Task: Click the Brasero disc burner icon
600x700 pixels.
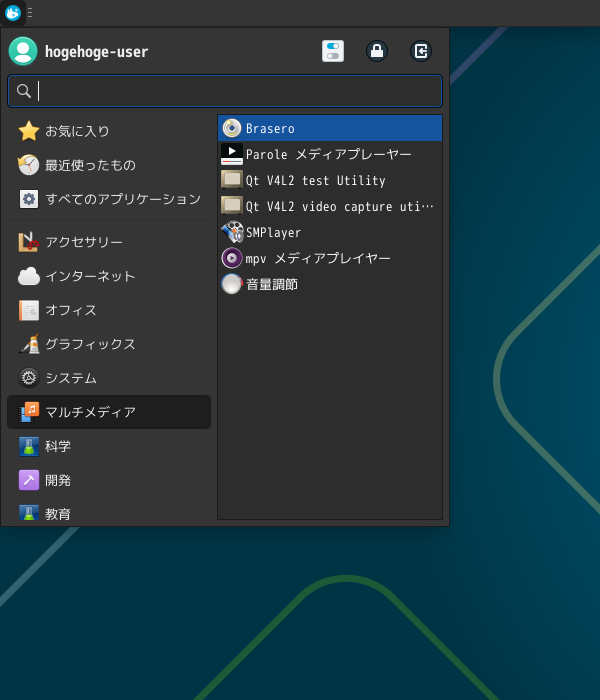Action: [232, 128]
